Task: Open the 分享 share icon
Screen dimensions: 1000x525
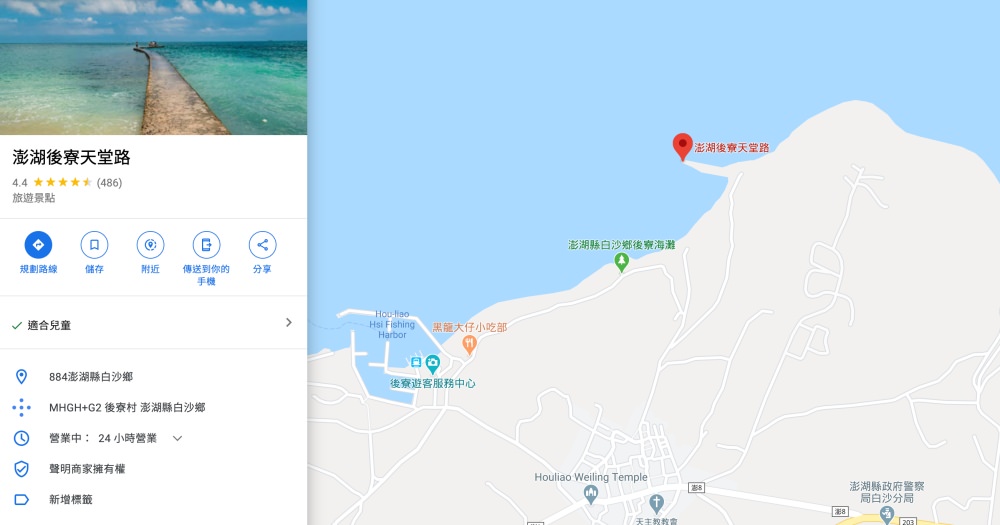Action: click(x=262, y=245)
